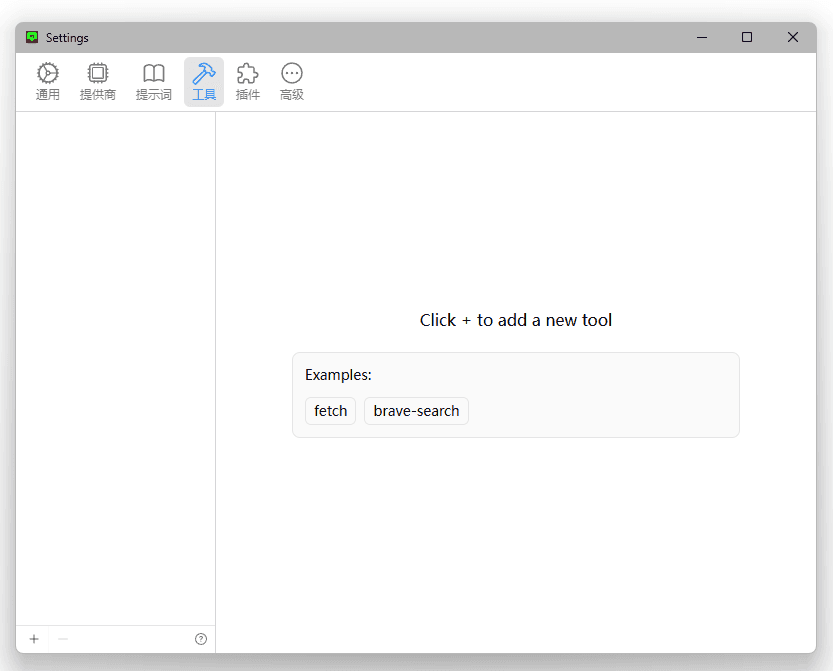This screenshot has height=671, width=833.
Task: Select the 工具 tools tab
Action: pyautogui.click(x=204, y=82)
